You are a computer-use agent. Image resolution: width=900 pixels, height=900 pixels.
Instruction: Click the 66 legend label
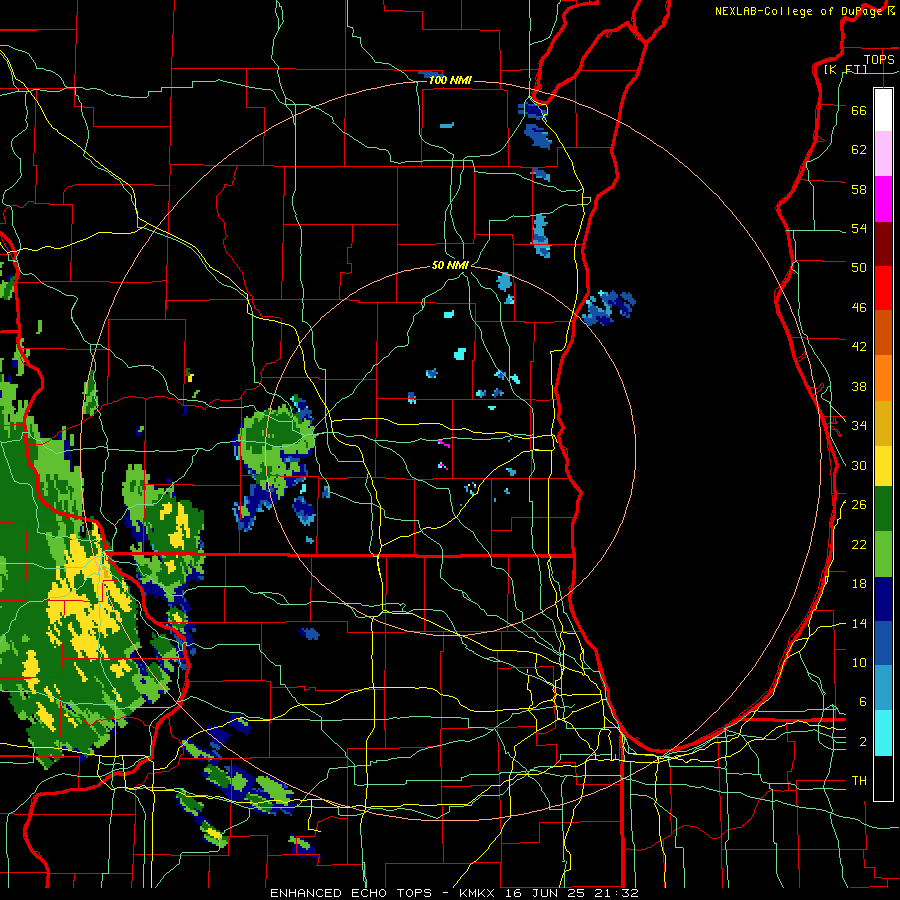[859, 110]
